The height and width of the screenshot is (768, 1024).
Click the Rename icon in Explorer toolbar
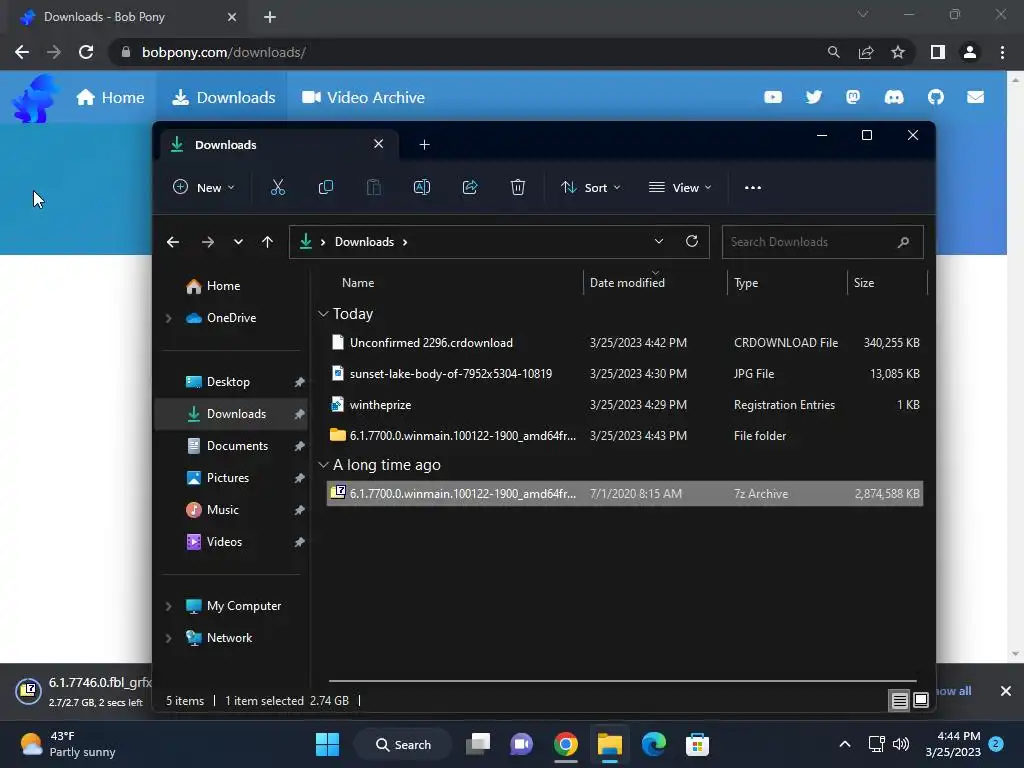click(422, 187)
